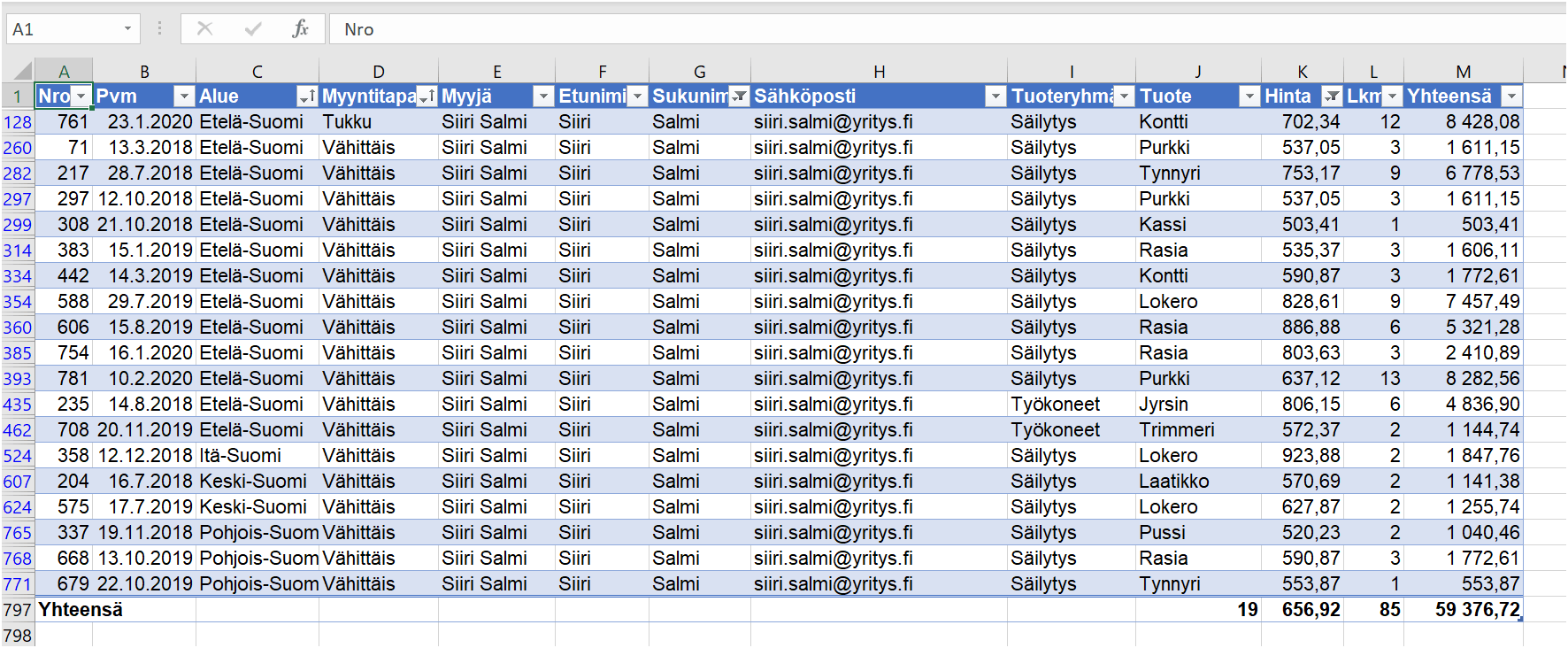The image size is (1568, 648).
Task: Click the date cell 12.12.2018
Action: (145, 455)
